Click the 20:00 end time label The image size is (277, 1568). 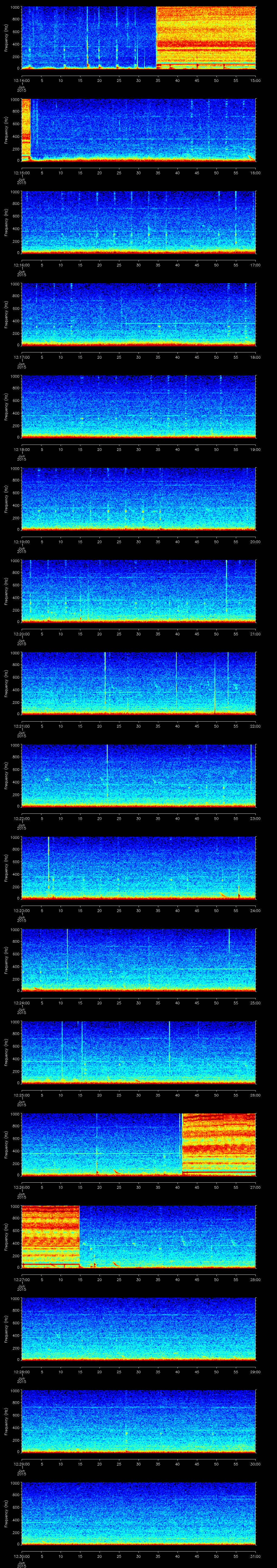256,542
